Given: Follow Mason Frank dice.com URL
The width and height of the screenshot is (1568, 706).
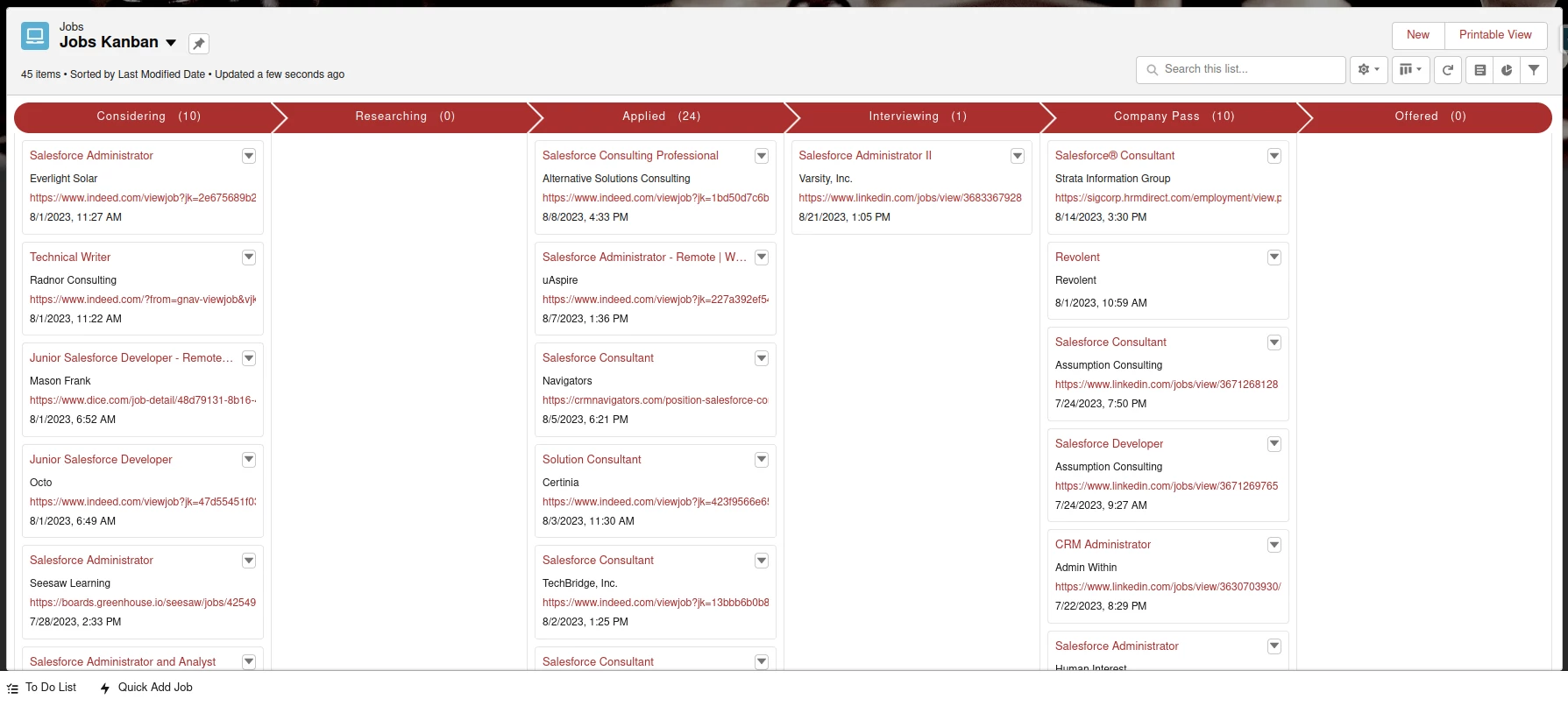Looking at the screenshot, I should 143,400.
